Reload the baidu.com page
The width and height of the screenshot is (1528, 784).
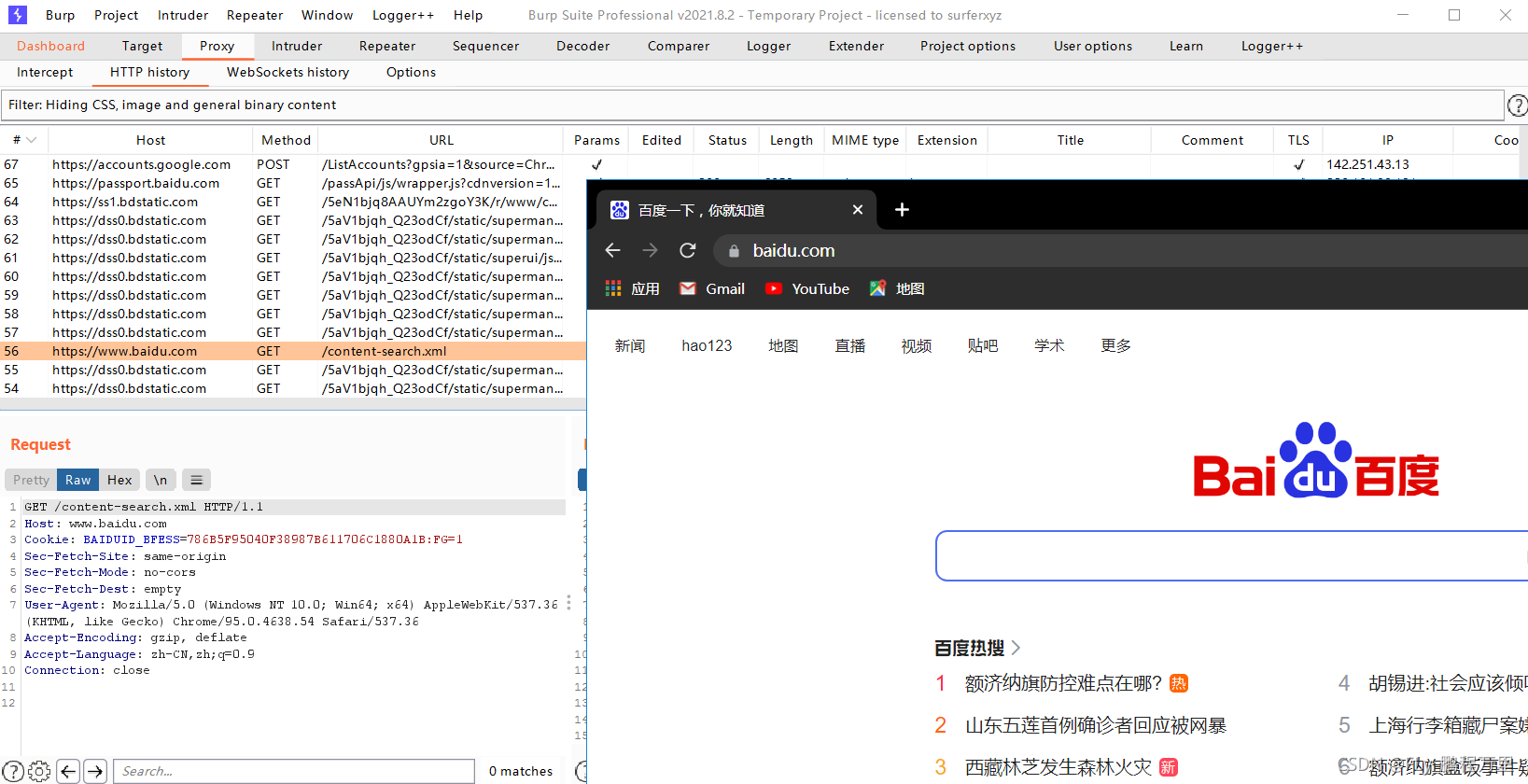point(688,250)
